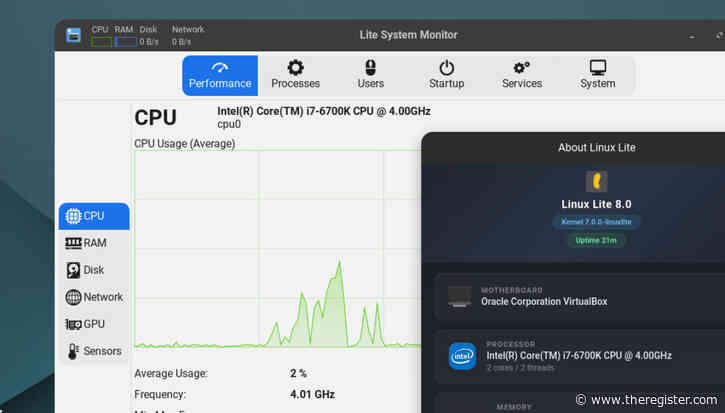This screenshot has width=725, height=413.
Task: Click the cpu0 label under CPU name
Action: (229, 124)
